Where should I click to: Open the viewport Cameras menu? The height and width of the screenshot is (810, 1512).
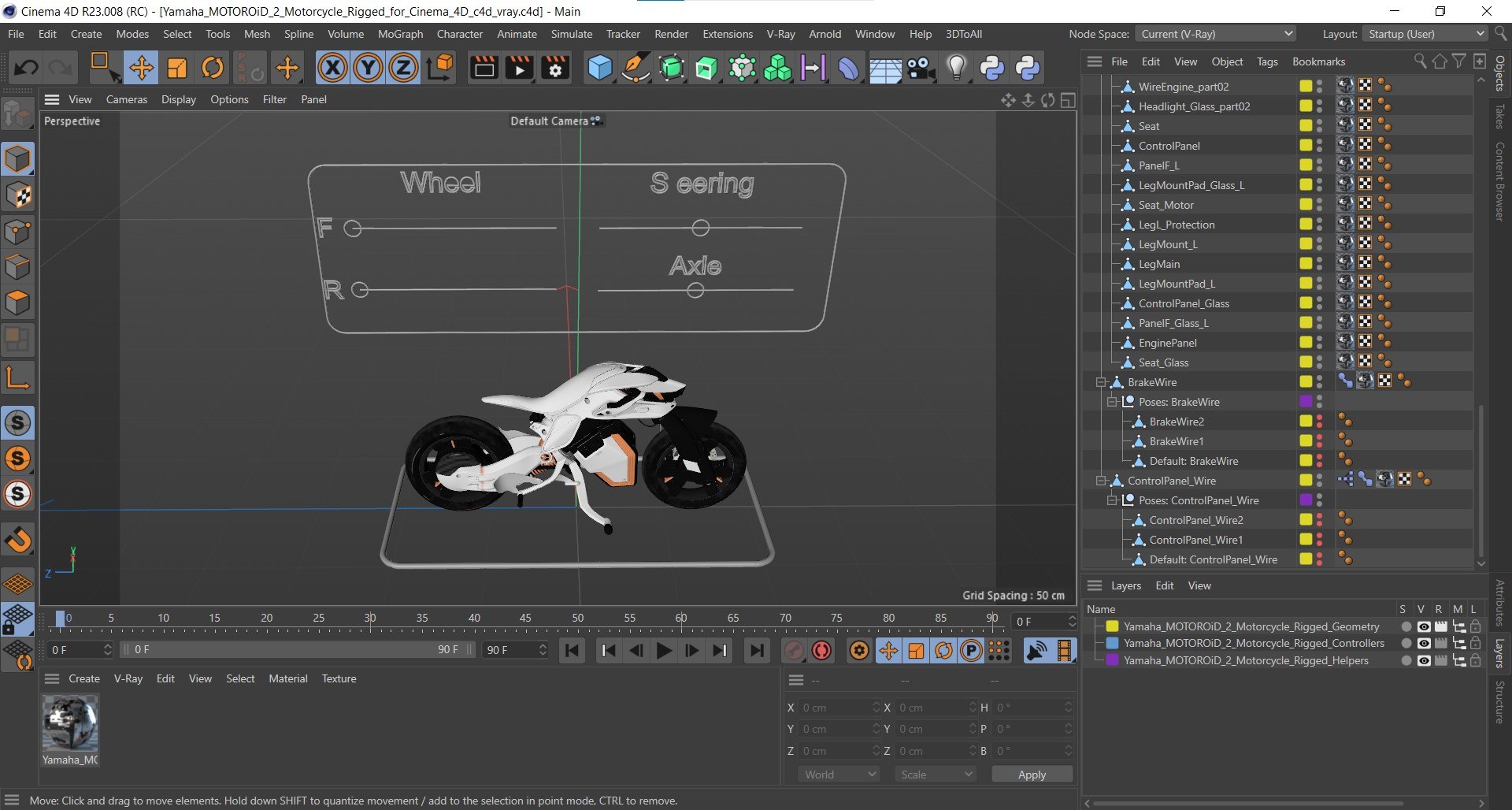(127, 99)
